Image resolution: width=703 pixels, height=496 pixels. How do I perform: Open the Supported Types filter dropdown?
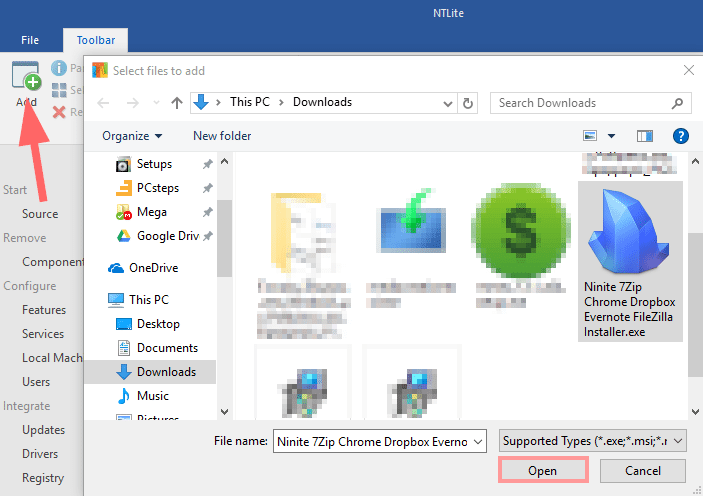pos(592,441)
